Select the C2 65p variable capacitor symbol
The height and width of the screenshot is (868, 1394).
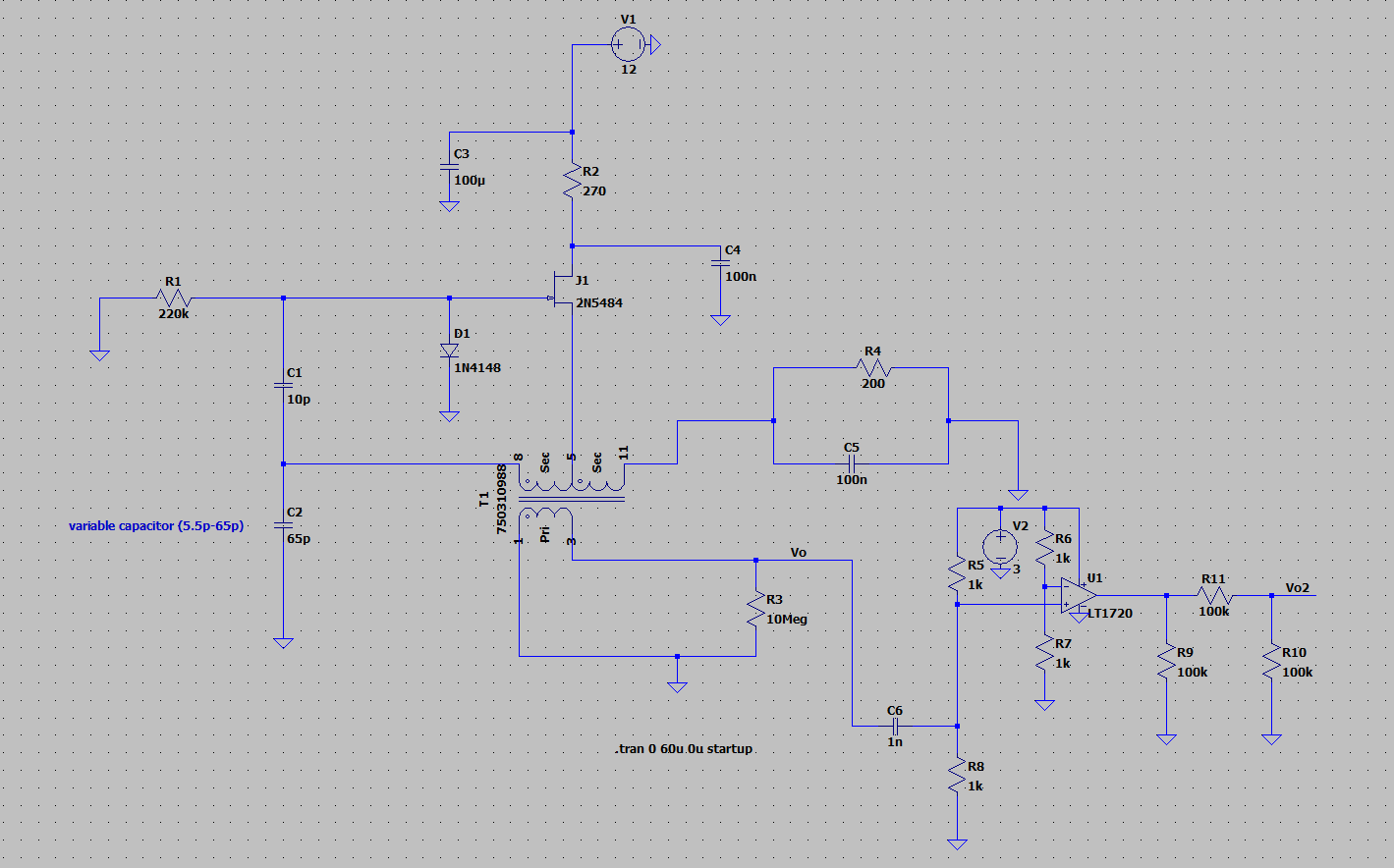(283, 523)
